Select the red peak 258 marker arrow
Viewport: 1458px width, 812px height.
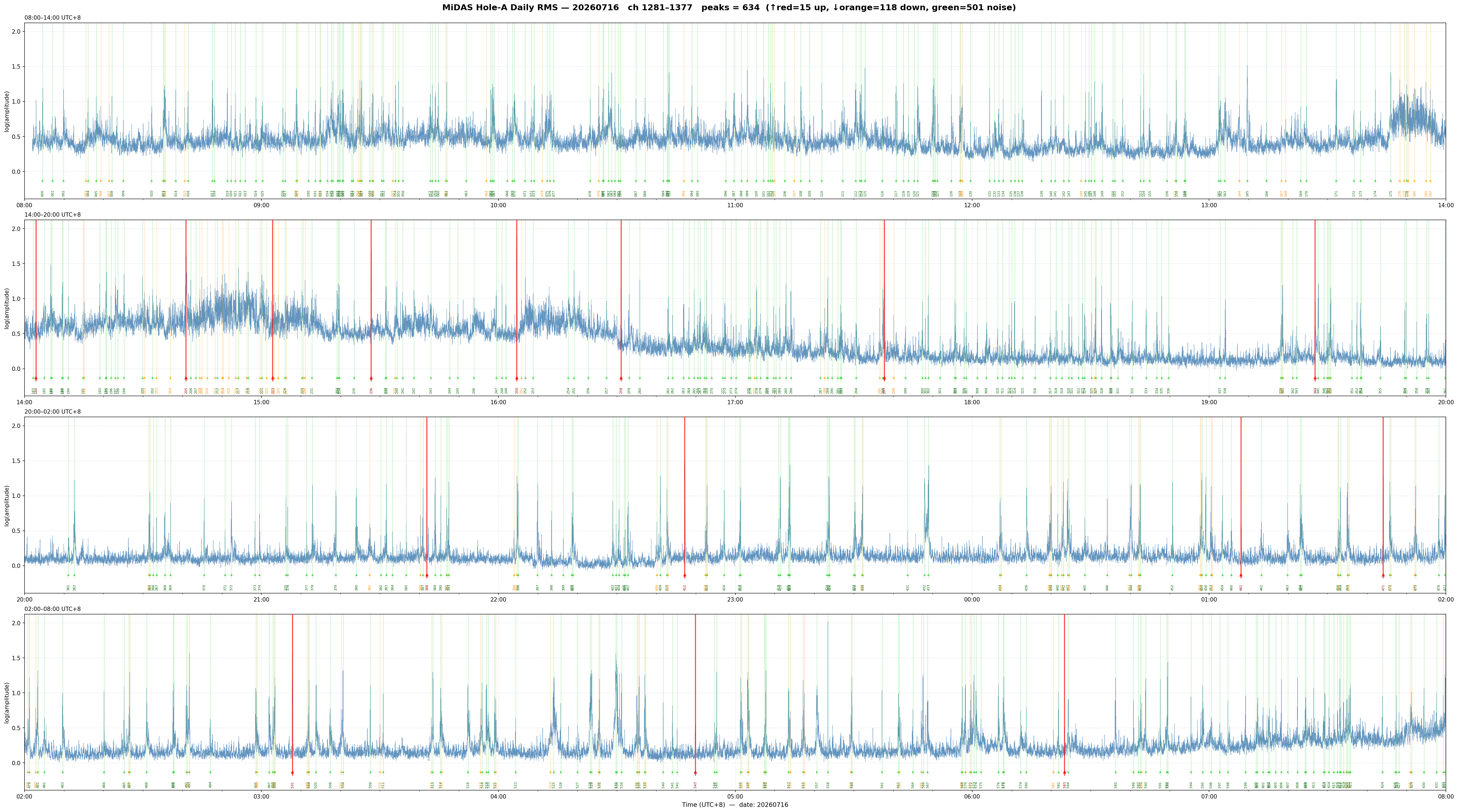(x=621, y=378)
